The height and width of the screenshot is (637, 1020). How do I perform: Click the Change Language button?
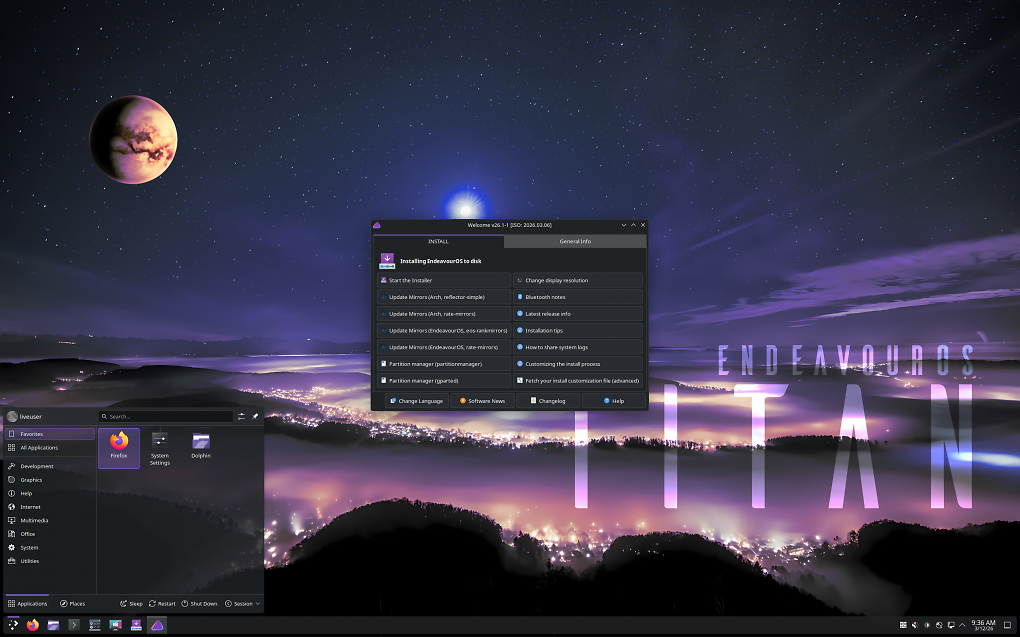[416, 401]
